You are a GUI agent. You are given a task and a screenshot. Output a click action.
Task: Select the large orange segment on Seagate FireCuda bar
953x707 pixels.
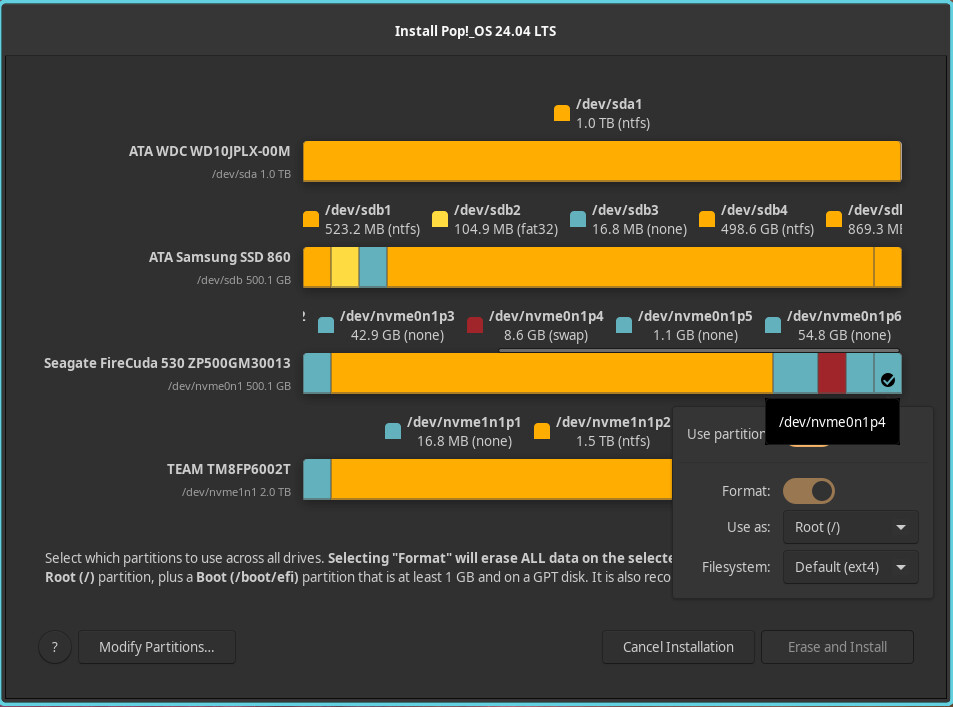[x=552, y=373]
